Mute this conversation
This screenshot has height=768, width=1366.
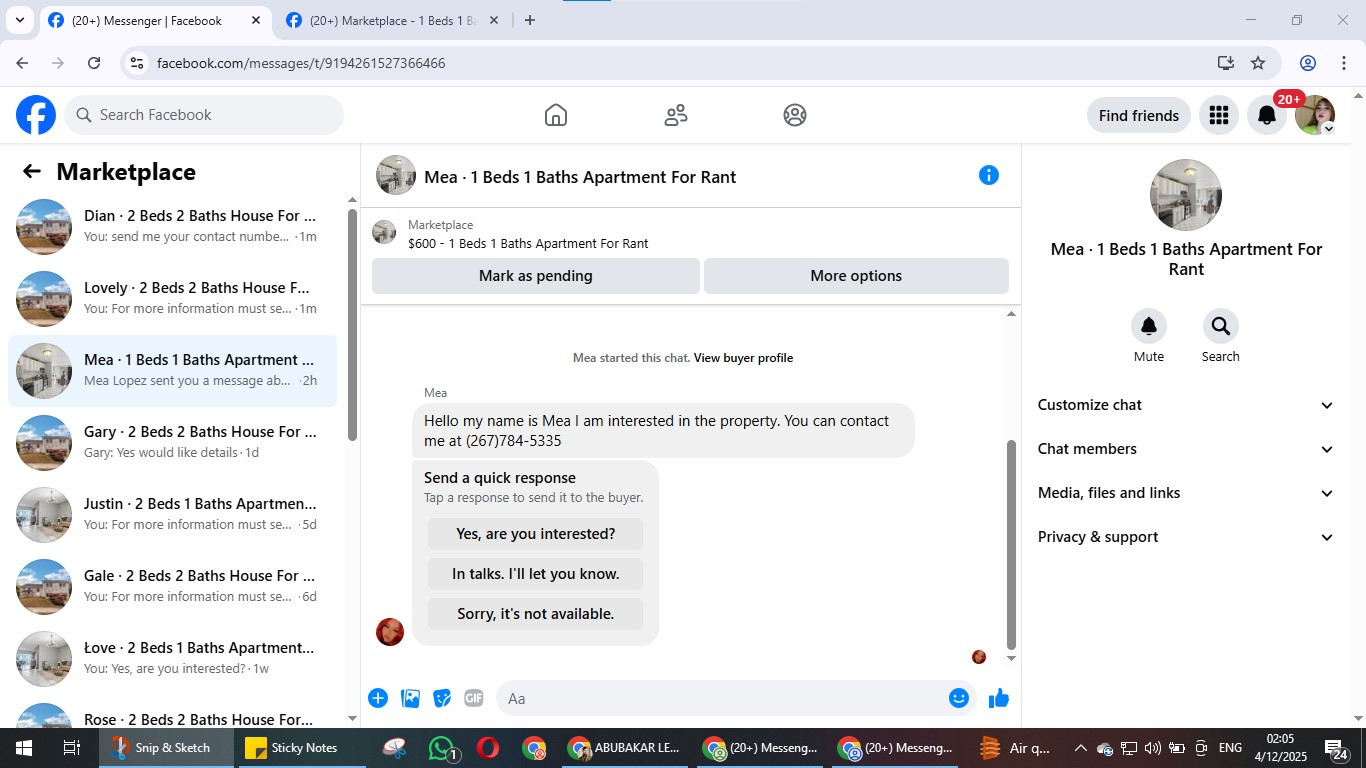(1149, 327)
